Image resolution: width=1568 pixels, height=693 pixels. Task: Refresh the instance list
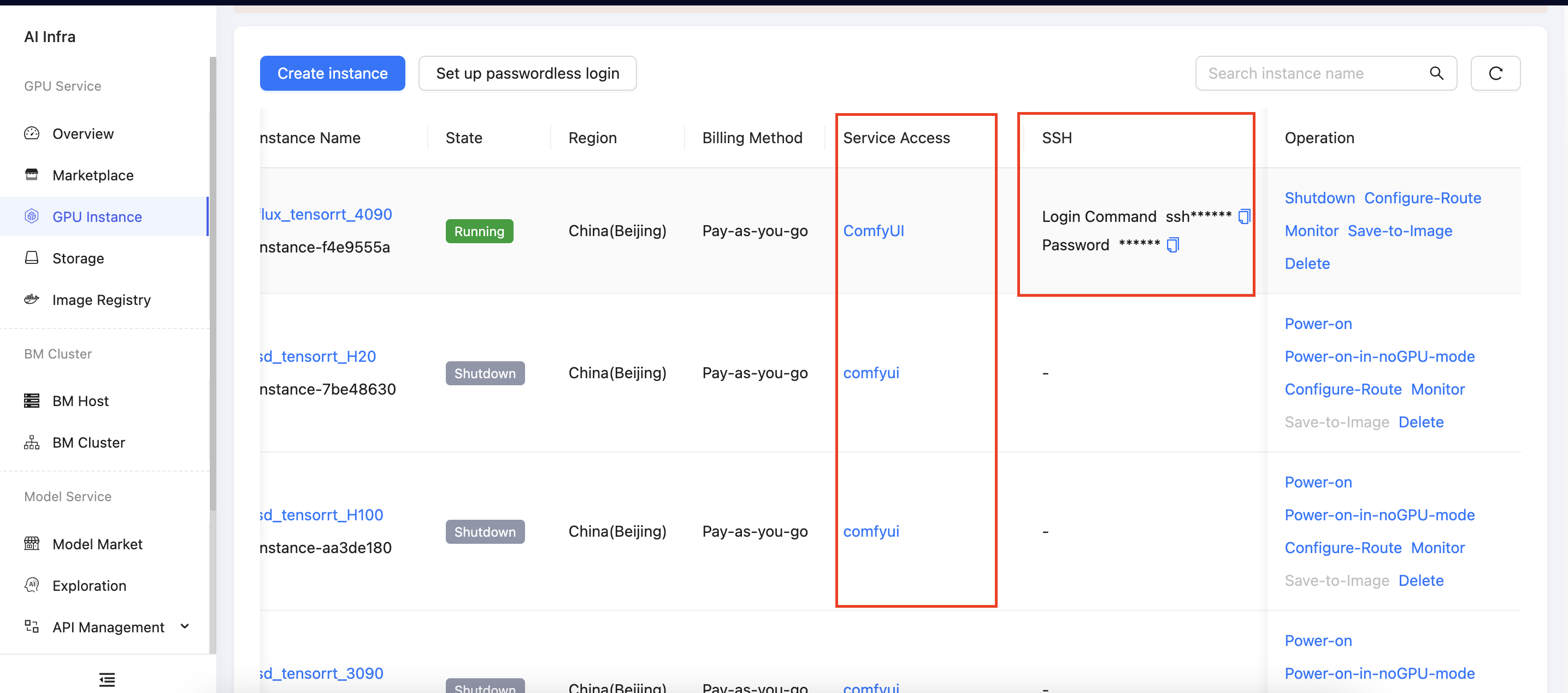(1495, 74)
